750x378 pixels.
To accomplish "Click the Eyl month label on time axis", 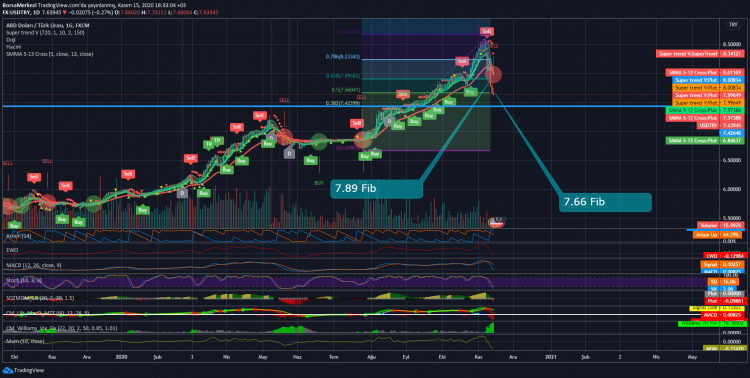I will tap(407, 357).
